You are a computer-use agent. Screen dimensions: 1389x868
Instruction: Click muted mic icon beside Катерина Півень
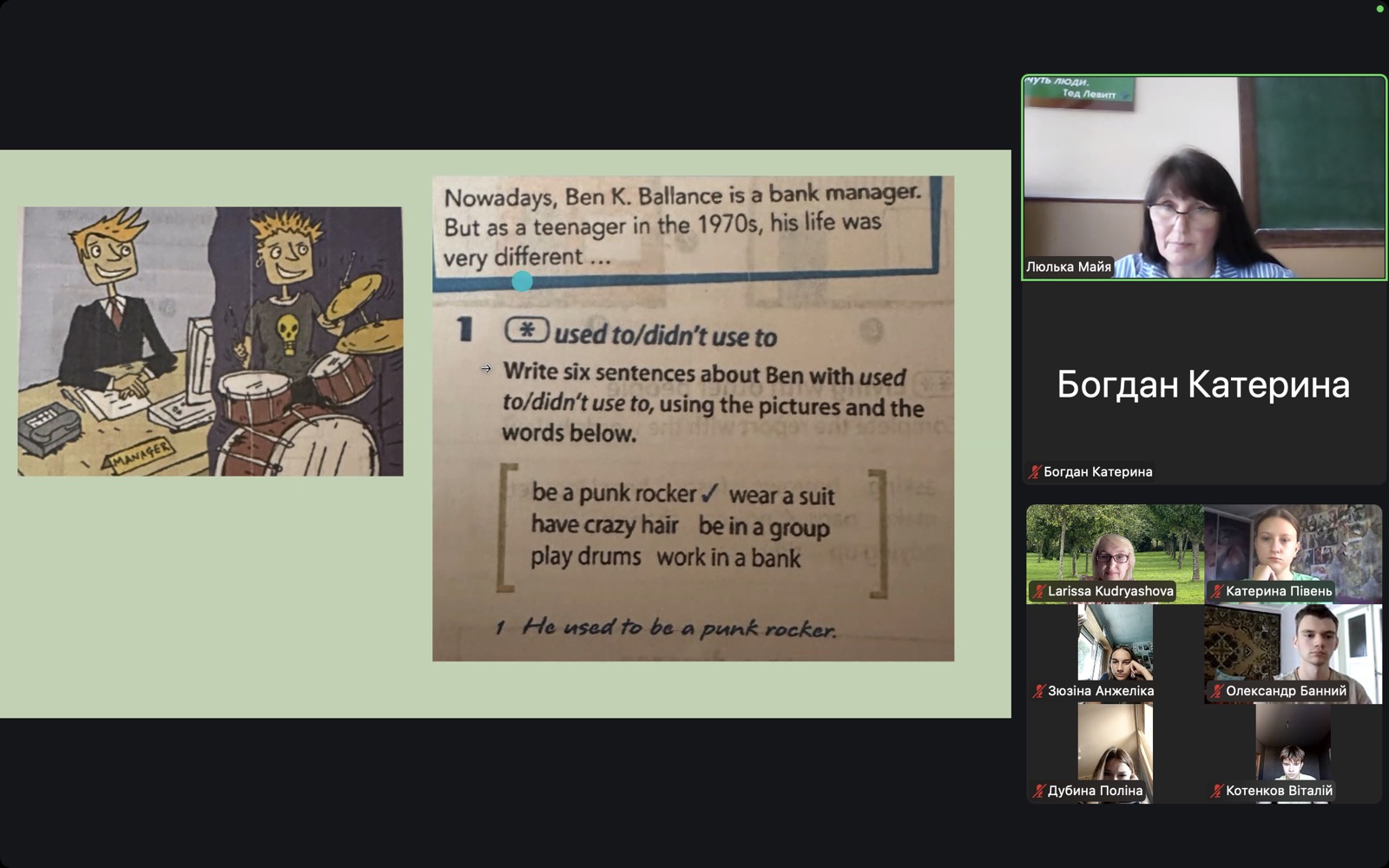point(1217,591)
